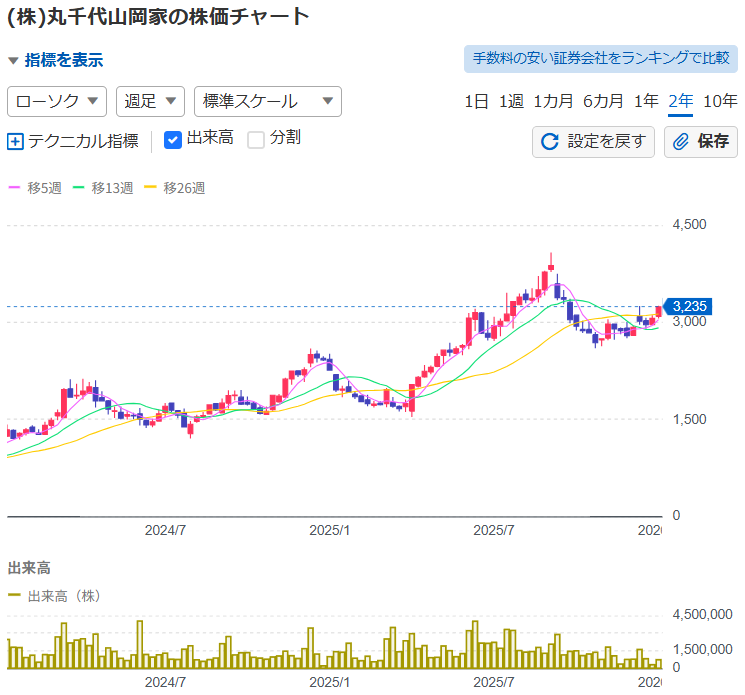Viewport: 745px width, 695px height.
Task: Click the paperclip icon in 保存
Action: pyautogui.click(x=681, y=141)
